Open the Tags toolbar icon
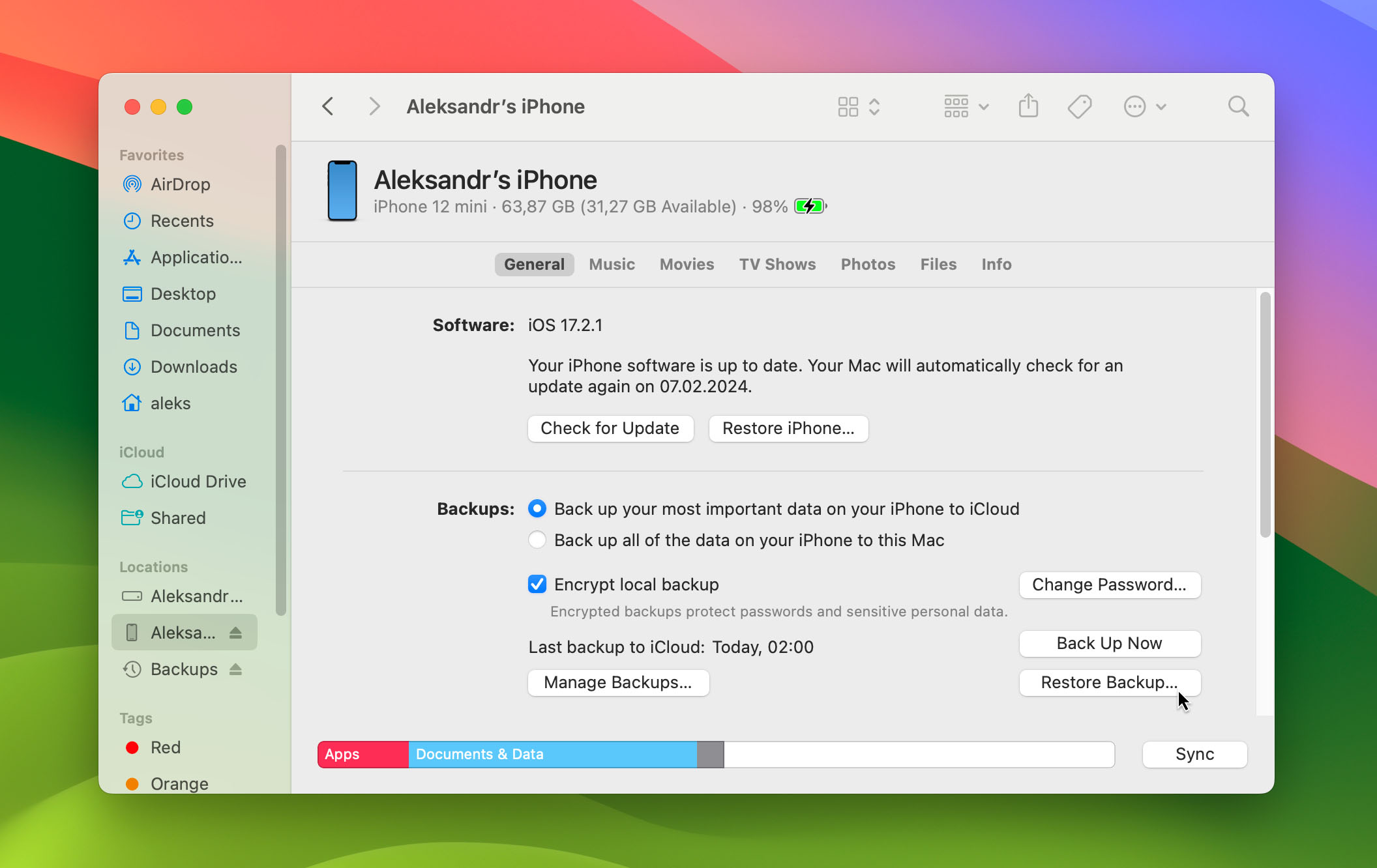The image size is (1377, 868). click(1079, 106)
